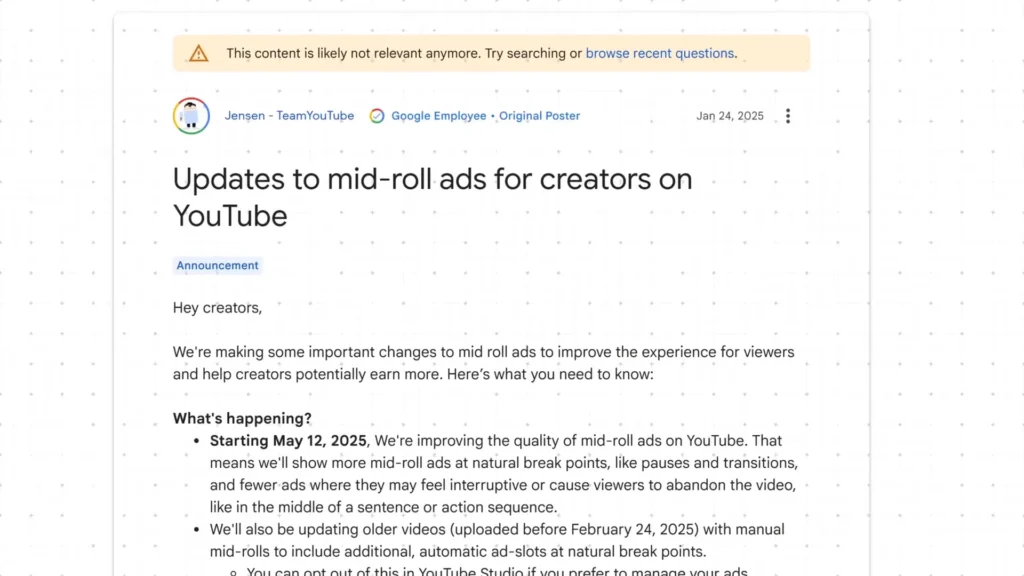Open the three-dot more options menu
The height and width of the screenshot is (576, 1024).
tap(788, 116)
